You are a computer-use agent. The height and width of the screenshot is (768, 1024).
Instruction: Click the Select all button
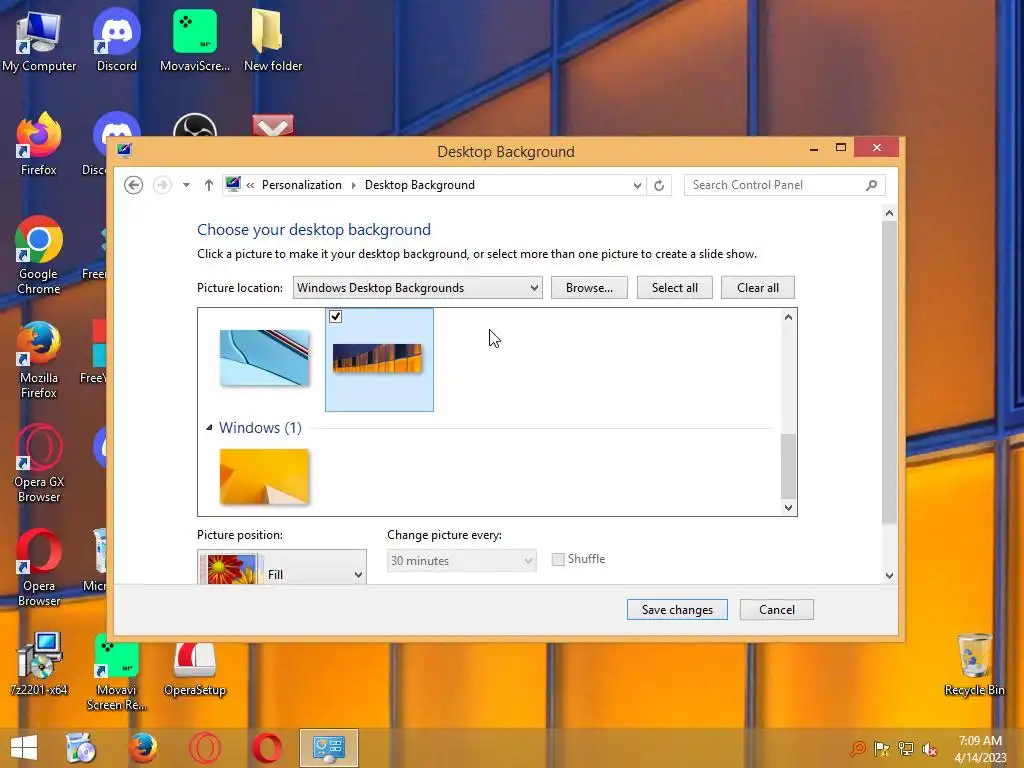675,288
